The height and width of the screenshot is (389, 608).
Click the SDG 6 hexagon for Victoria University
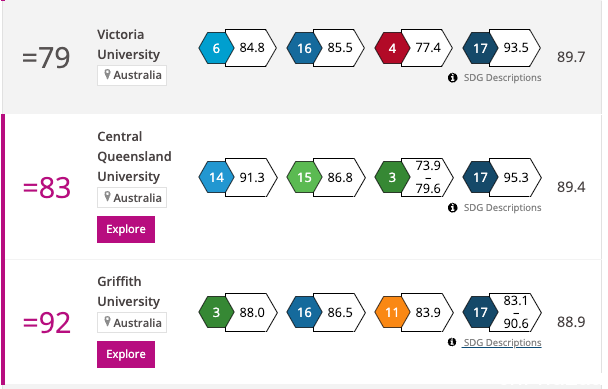[x=216, y=48]
